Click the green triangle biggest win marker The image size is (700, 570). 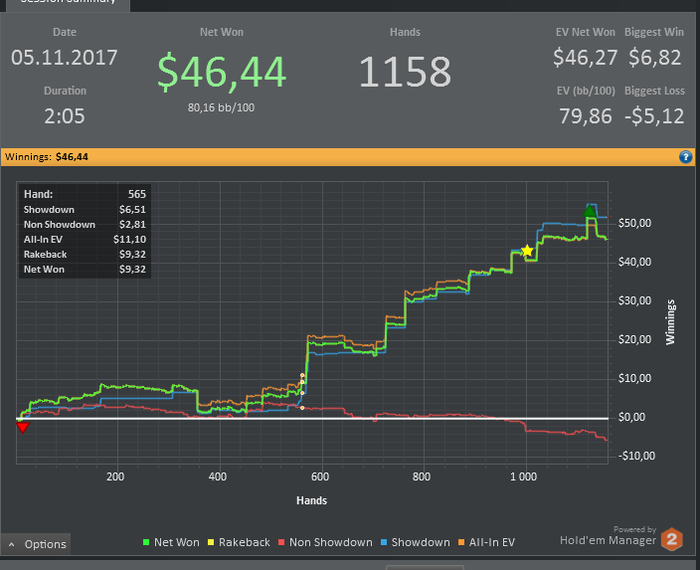point(589,211)
